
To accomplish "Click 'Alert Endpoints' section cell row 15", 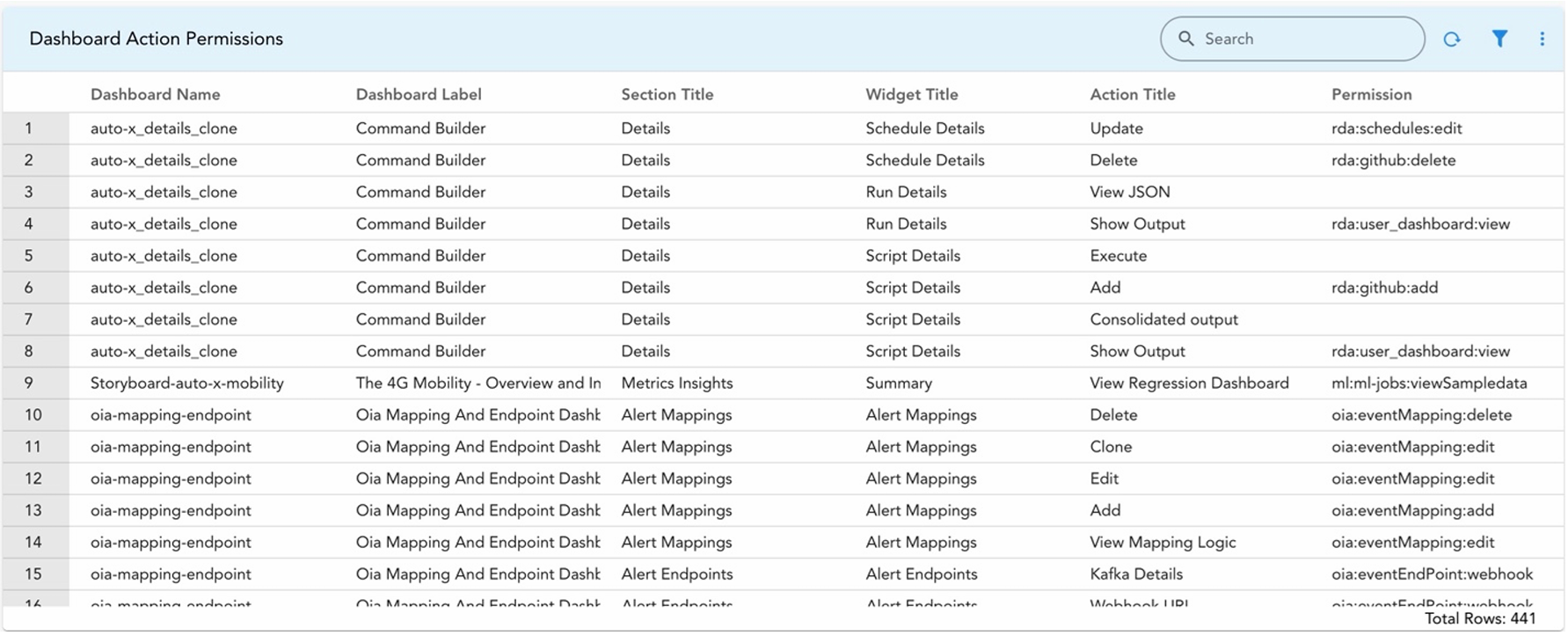I will tap(677, 574).
